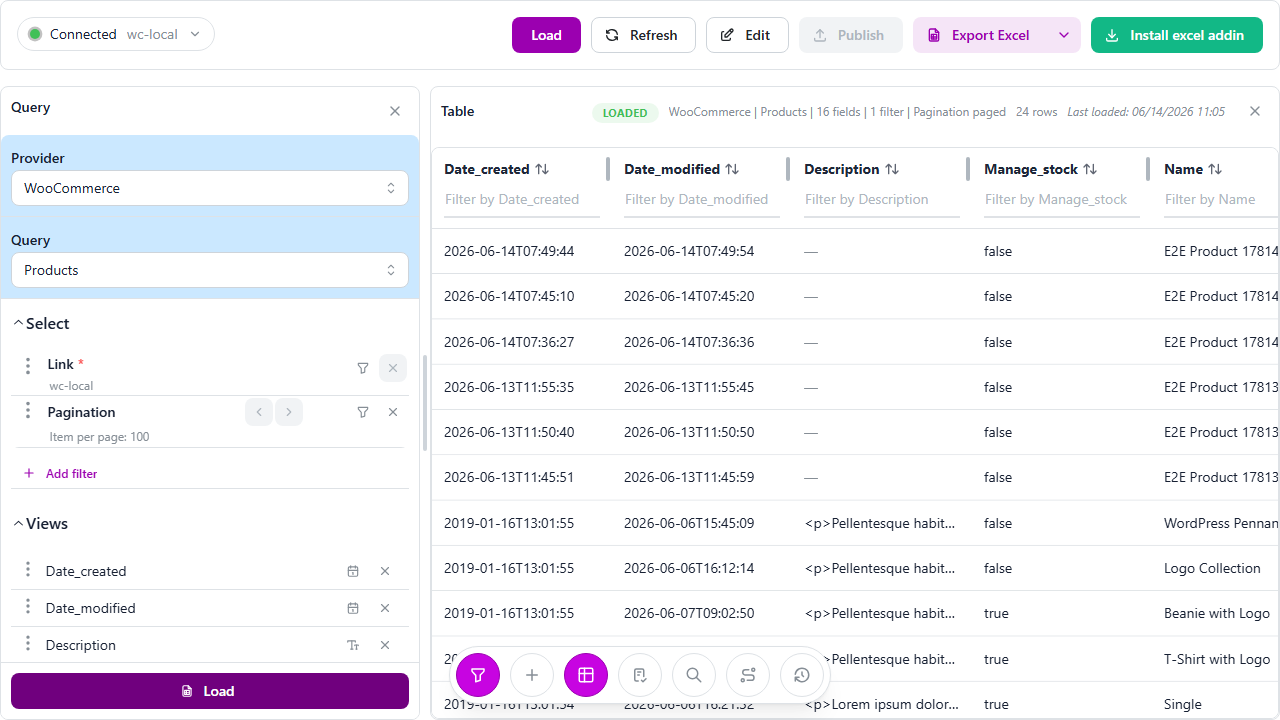
Task: Sort by the Description column
Action: click(x=892, y=169)
